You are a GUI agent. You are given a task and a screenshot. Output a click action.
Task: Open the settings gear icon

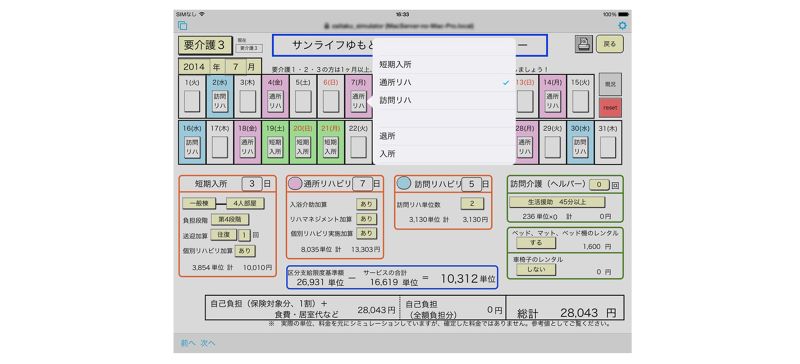pyautogui.click(x=622, y=26)
